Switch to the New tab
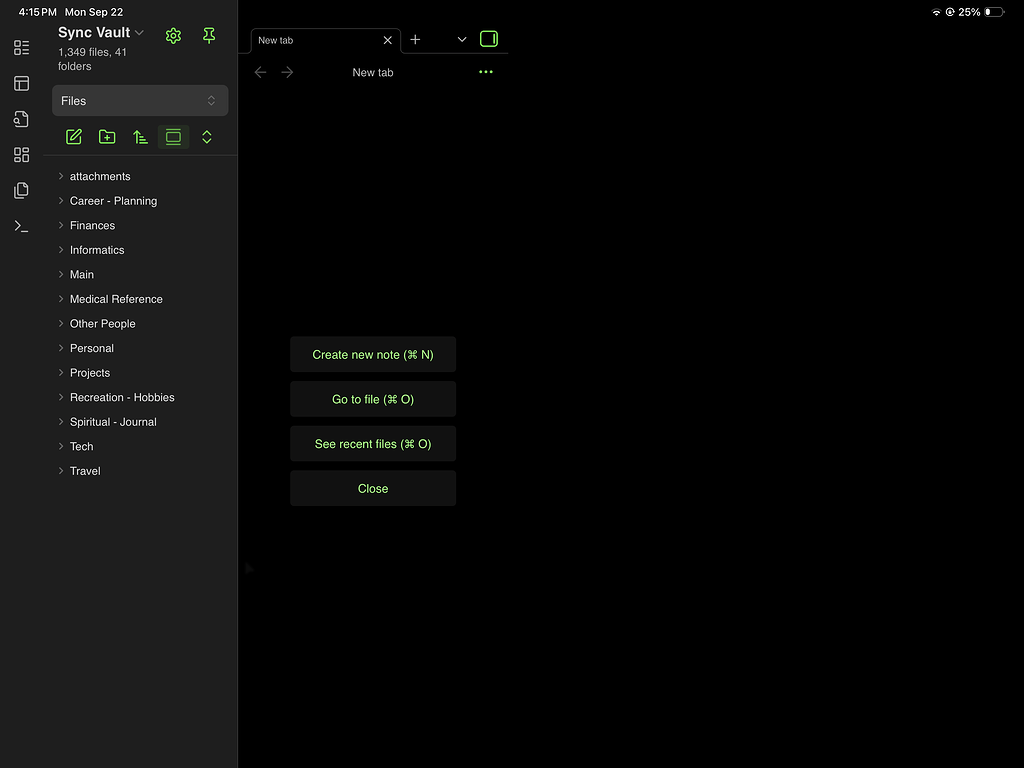1024x768 pixels. [300, 40]
